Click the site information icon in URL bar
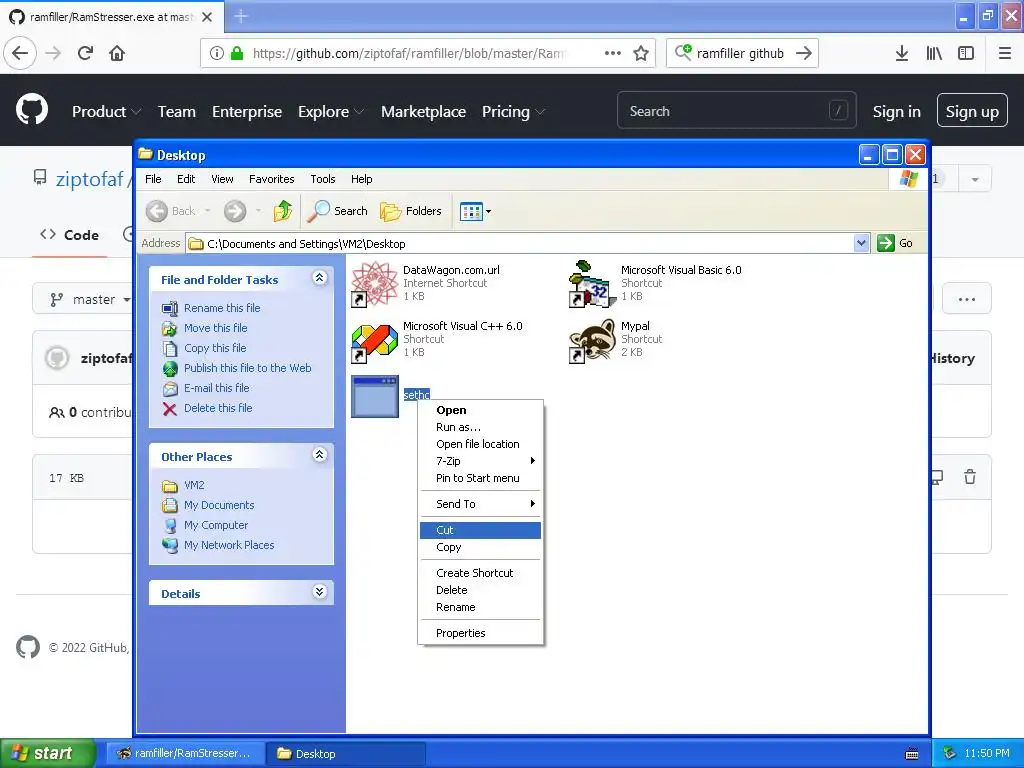1024x768 pixels. tap(217, 53)
